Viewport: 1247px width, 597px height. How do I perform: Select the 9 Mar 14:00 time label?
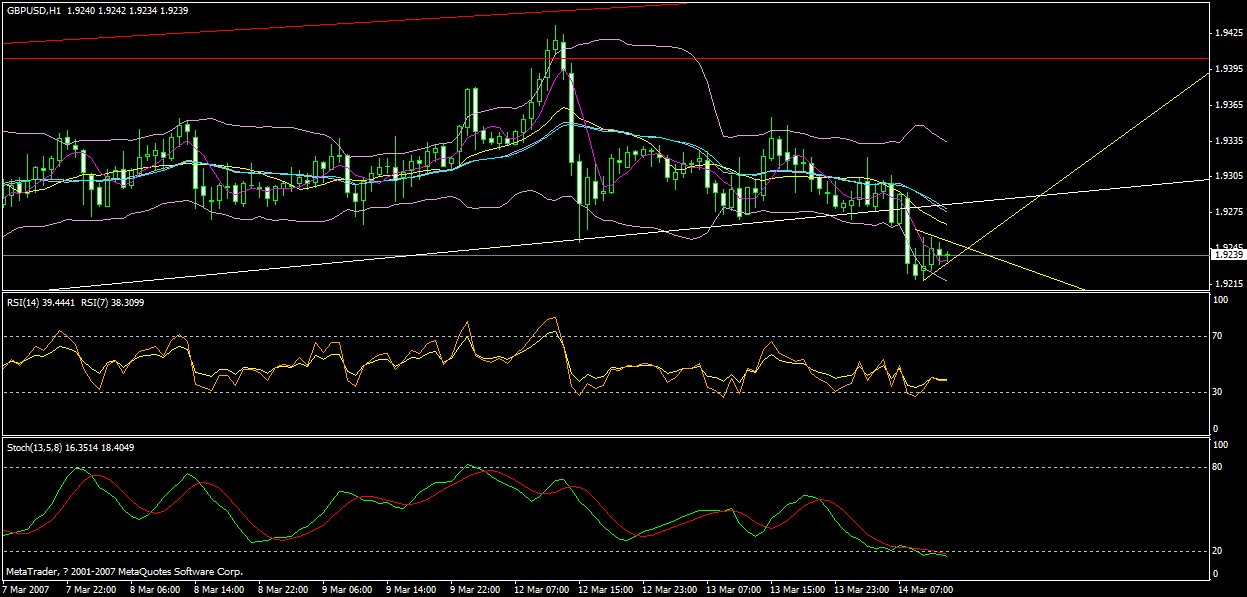coord(412,590)
